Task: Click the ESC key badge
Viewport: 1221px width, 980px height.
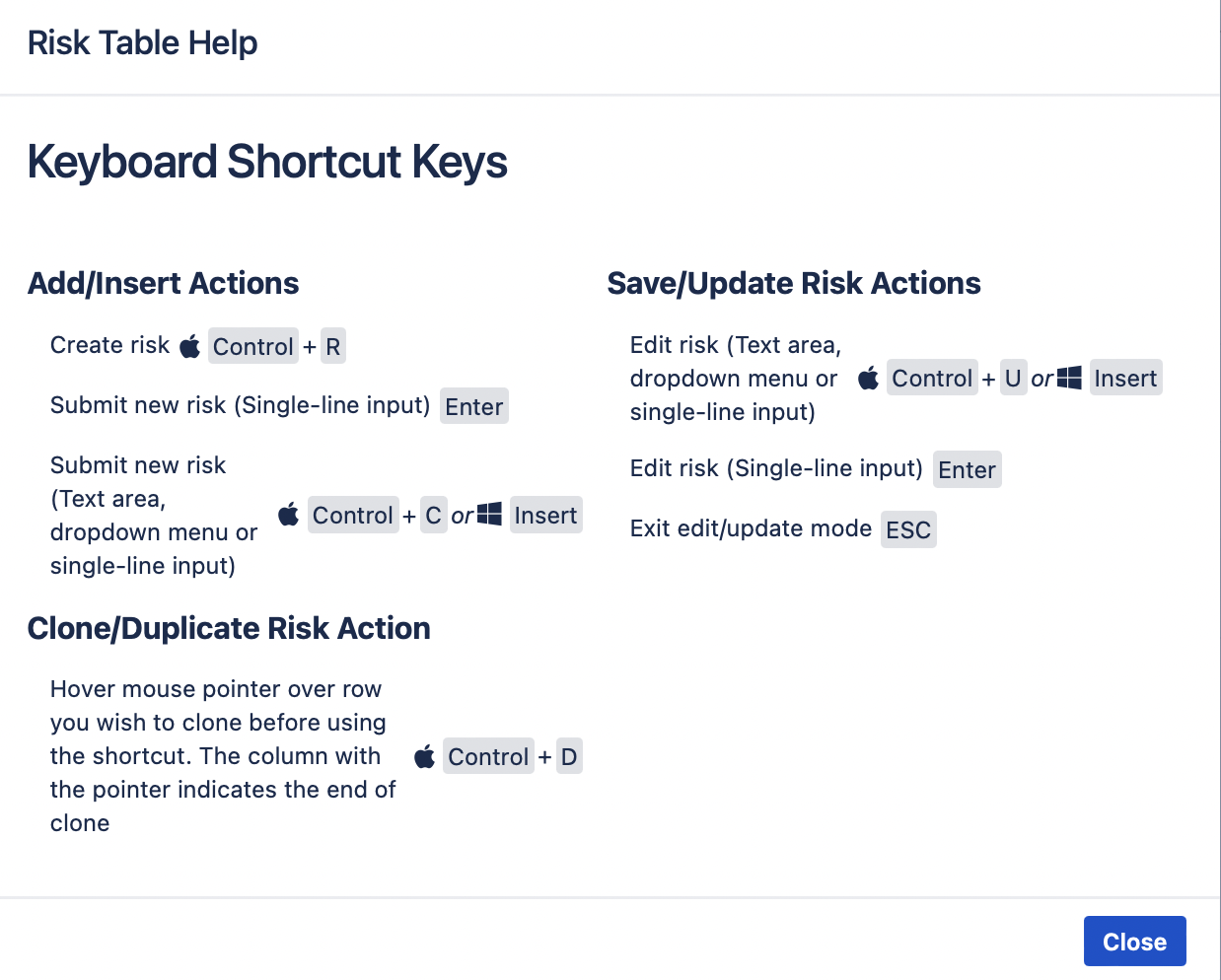Action: point(907,529)
